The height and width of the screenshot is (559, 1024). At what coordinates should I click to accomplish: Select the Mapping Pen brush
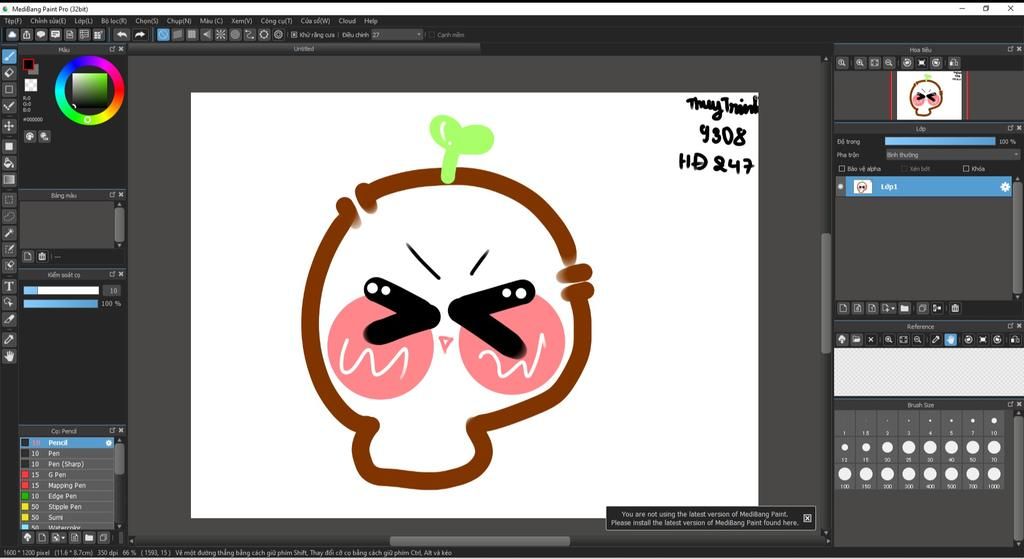pos(67,485)
